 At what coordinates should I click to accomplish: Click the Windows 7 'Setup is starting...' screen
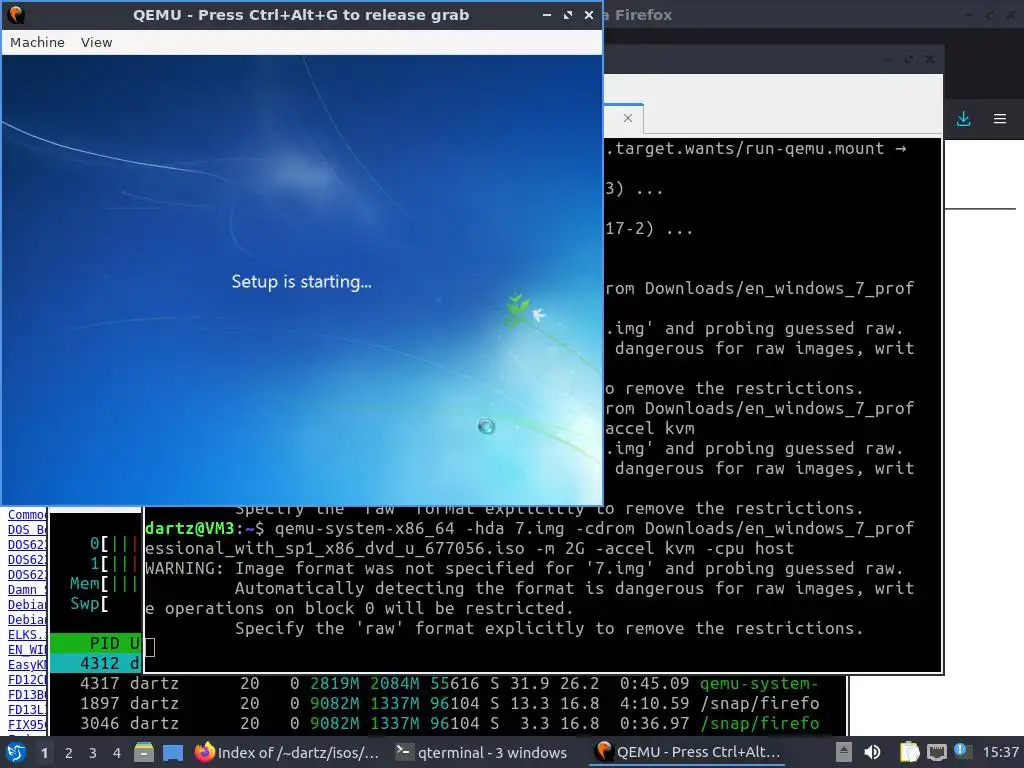[x=302, y=281]
